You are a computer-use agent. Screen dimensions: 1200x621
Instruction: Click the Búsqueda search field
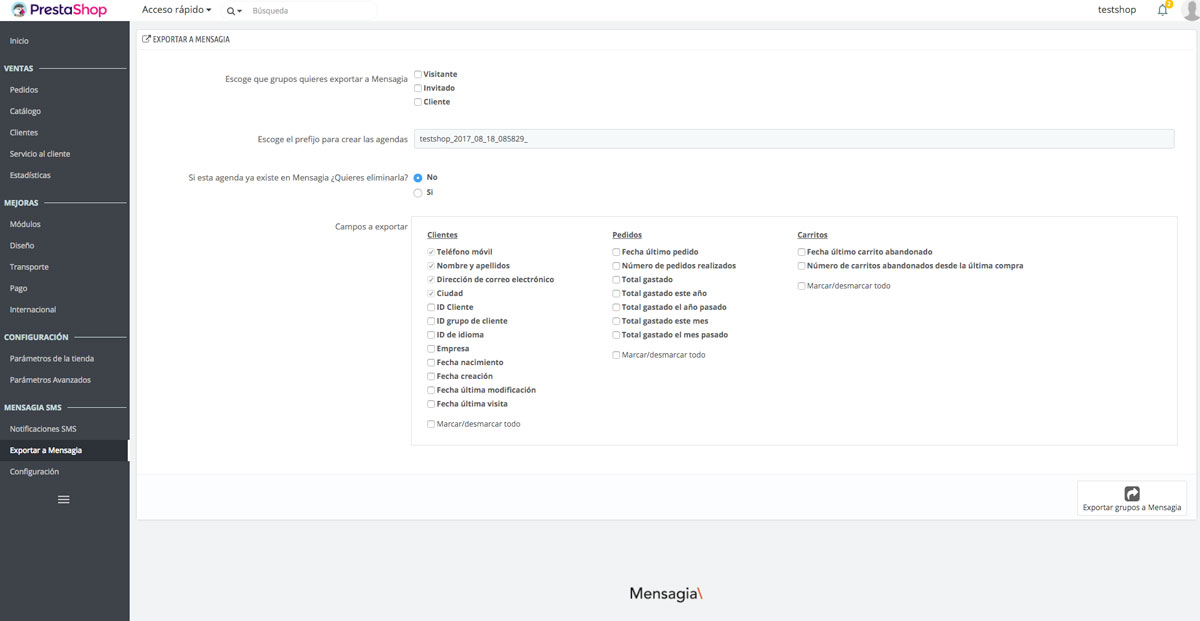pyautogui.click(x=310, y=11)
